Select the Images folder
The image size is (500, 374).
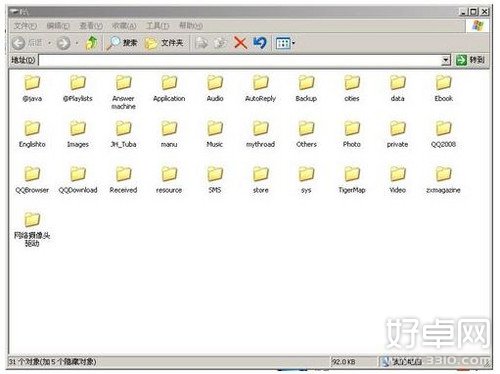[x=78, y=134]
